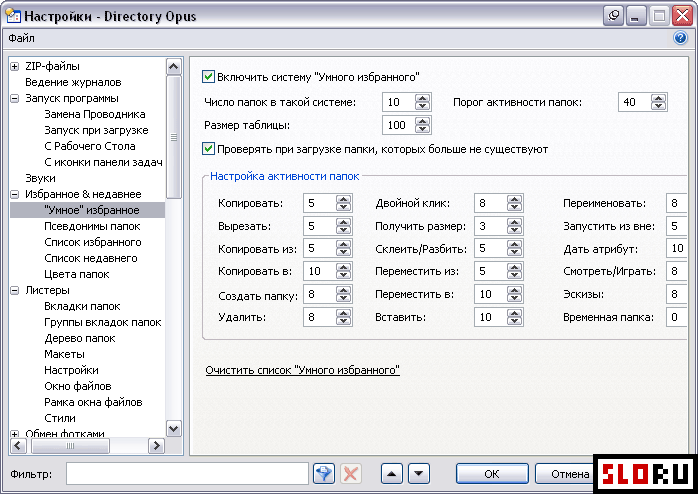Expand the Обмен фотками tree node
698x494 pixels.
click(15, 434)
